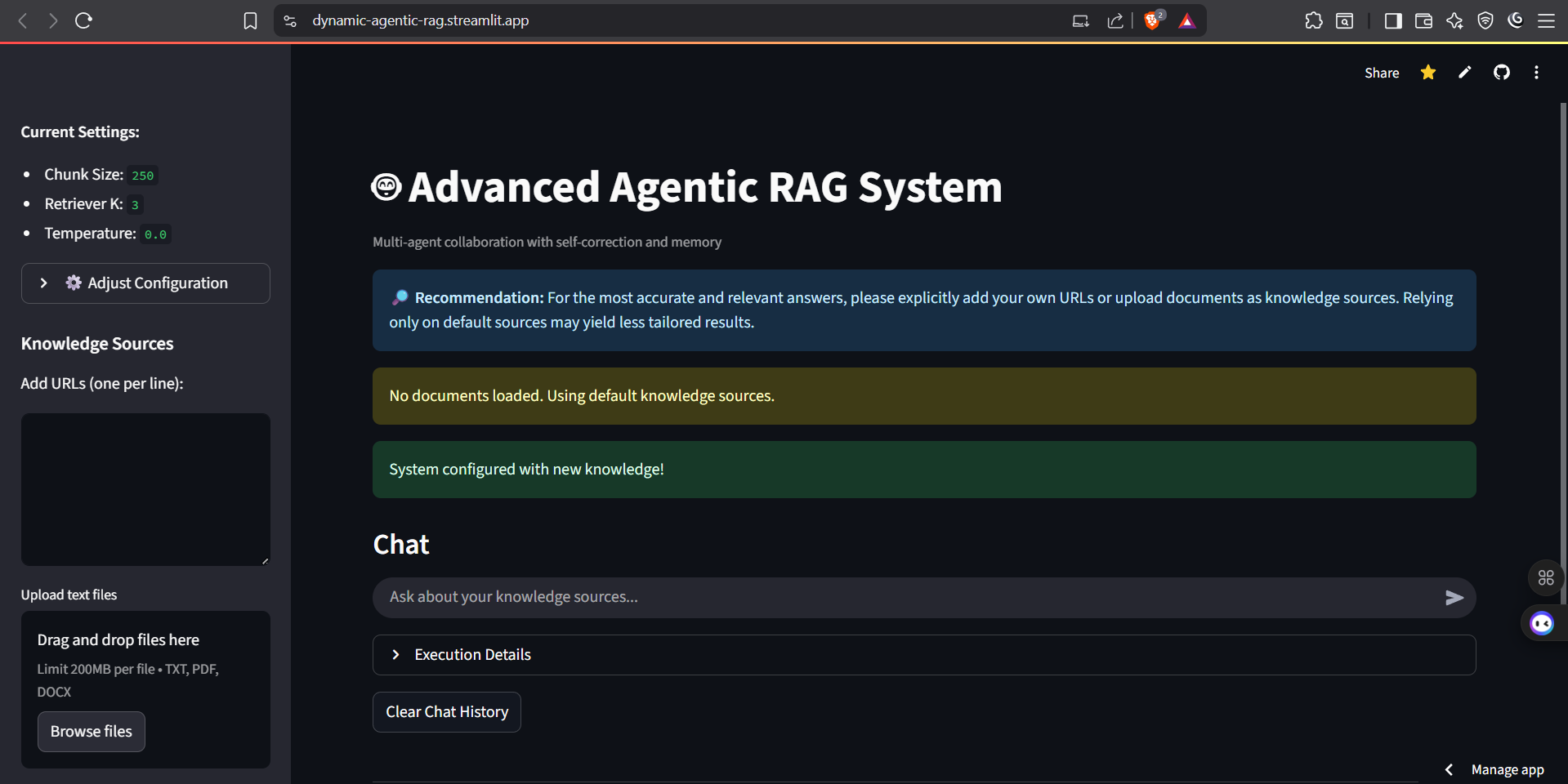1568x784 pixels.
Task: Click the floating grid apps icon
Action: pos(1546,577)
